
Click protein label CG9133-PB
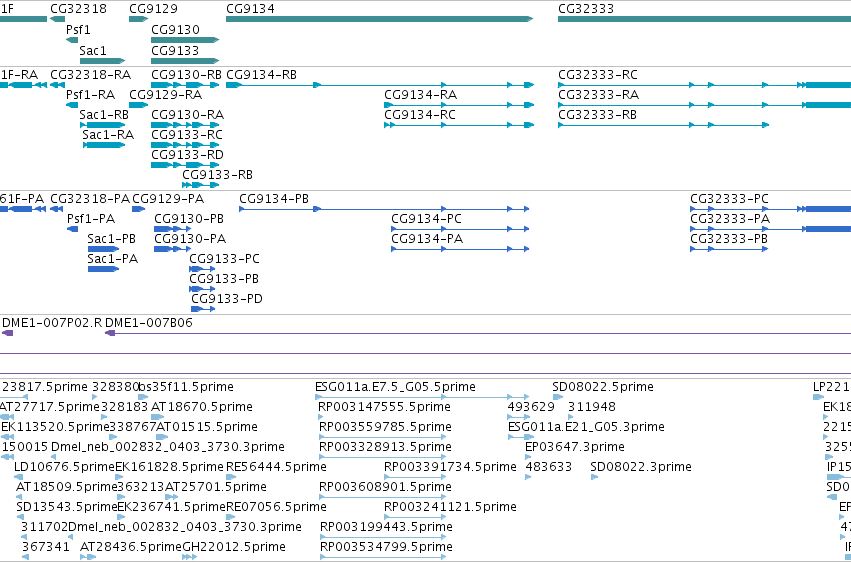tap(224, 279)
